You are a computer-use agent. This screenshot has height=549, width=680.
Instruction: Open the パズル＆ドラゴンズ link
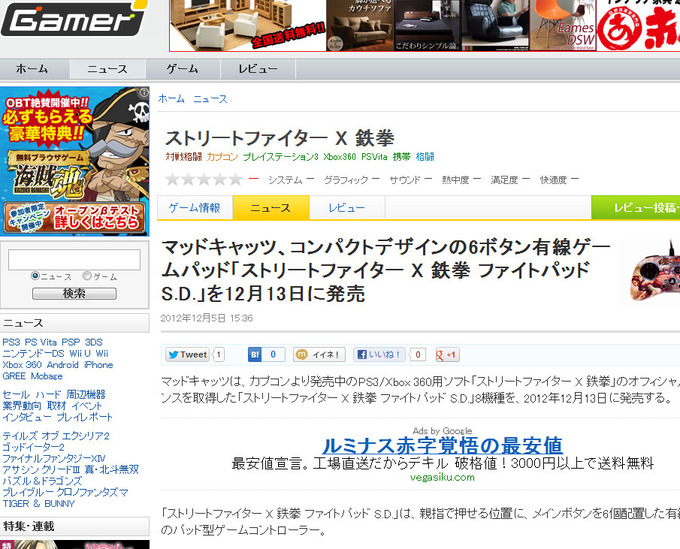click(42, 481)
